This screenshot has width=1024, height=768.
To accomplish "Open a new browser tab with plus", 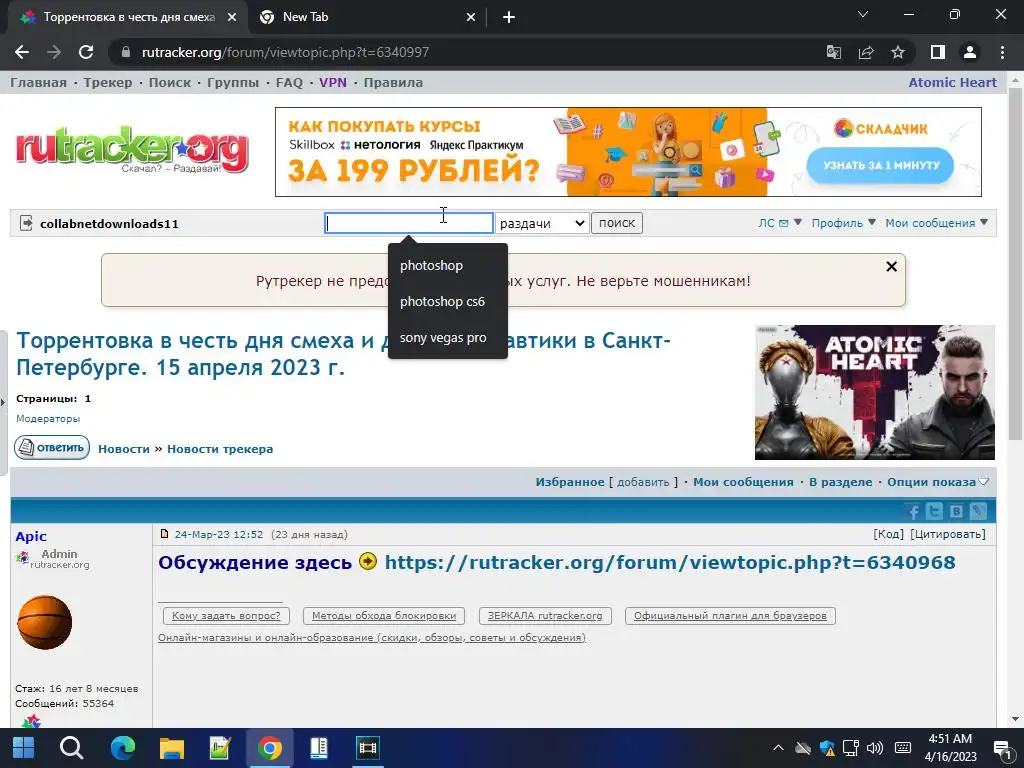I will (x=509, y=17).
